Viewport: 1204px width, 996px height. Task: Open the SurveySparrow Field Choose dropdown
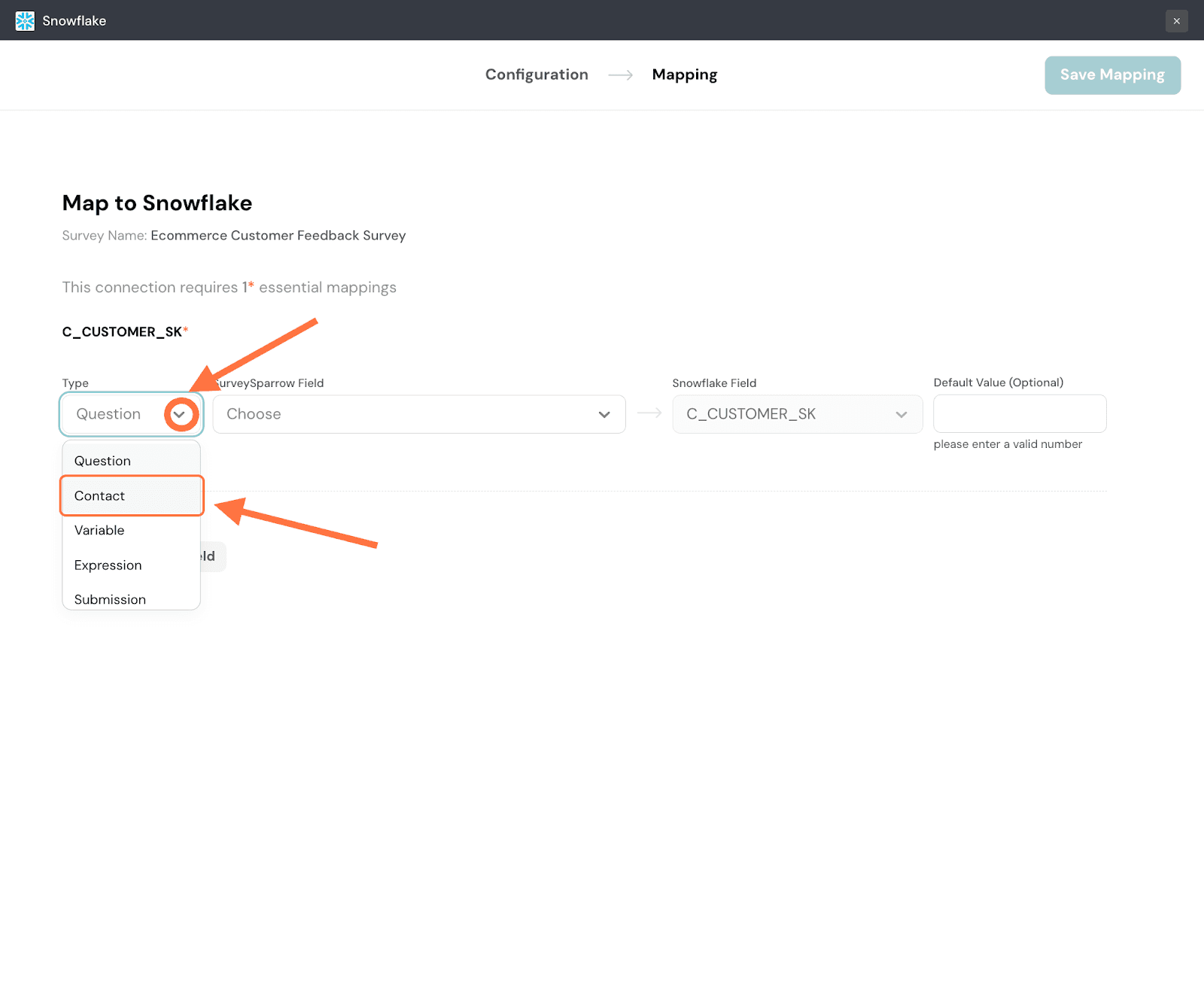406,414
